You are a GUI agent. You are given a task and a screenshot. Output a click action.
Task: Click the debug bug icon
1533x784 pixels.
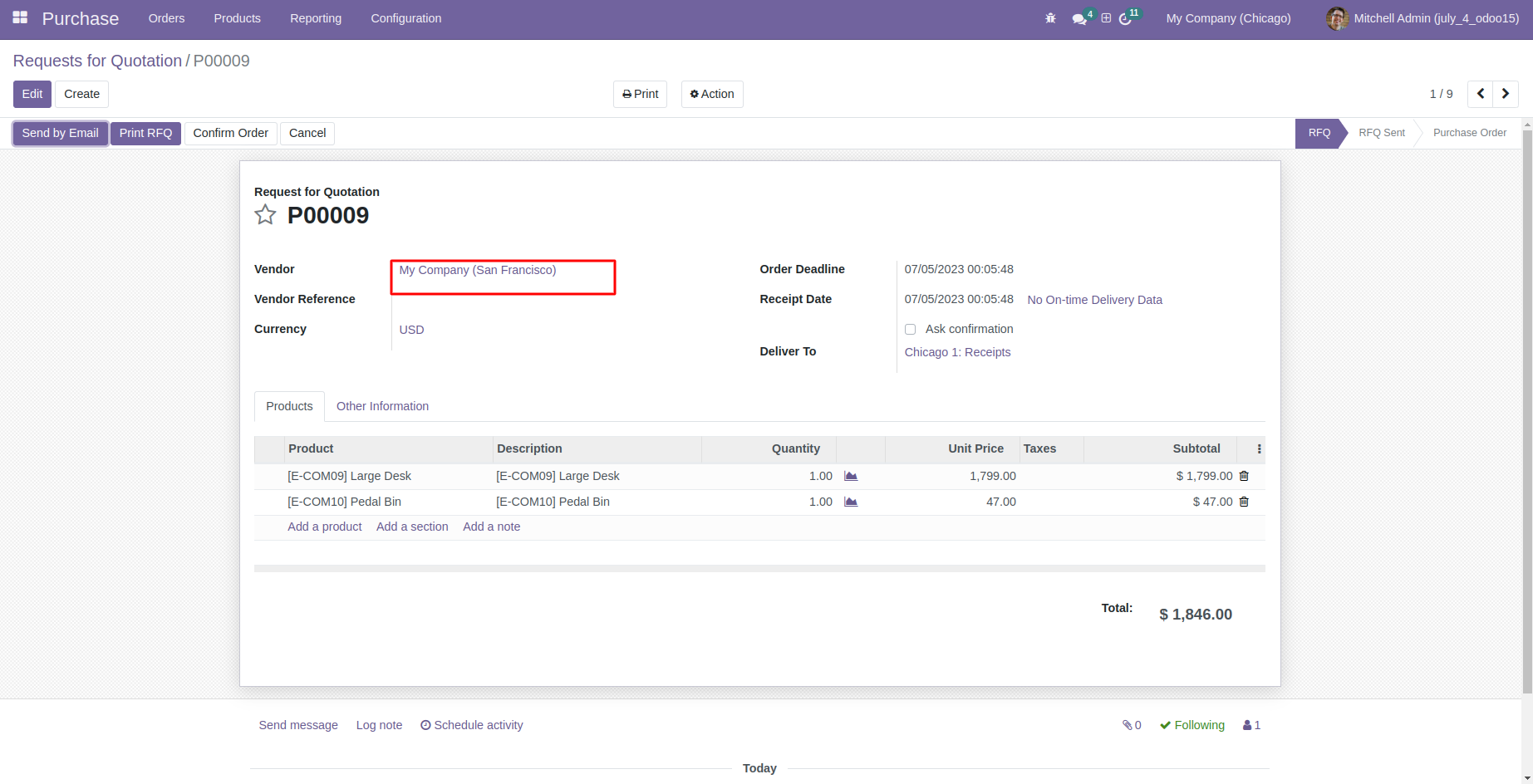point(1050,18)
